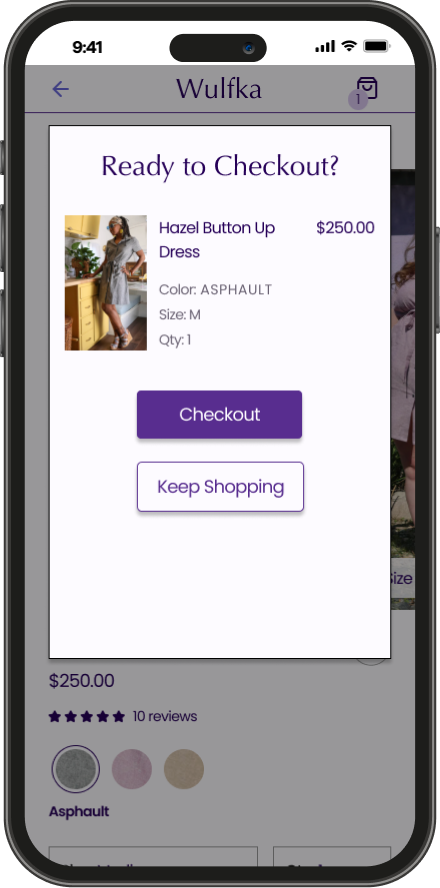This screenshot has height=888, width=440.
Task: Open the wide selector box at bottom left
Action: [x=153, y=856]
